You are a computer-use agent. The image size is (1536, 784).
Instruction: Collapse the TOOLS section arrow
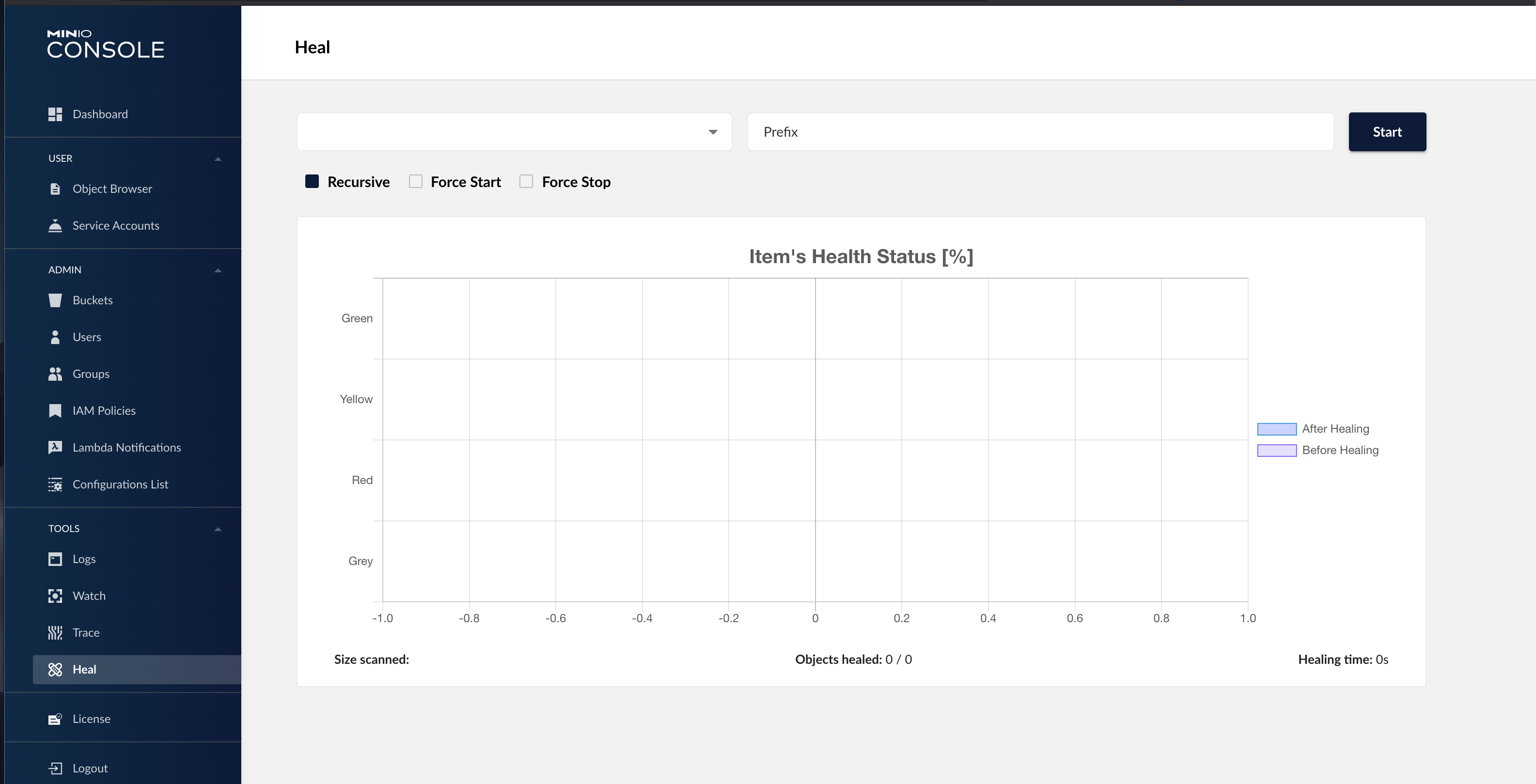pos(218,529)
